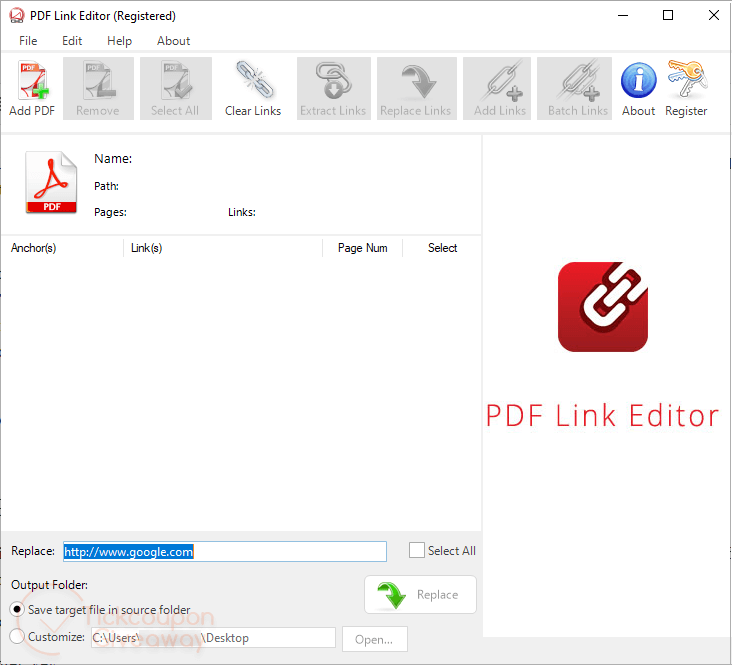Close the PDF Link Editor window
Screen dimensions: 732x665
[x=714, y=15]
